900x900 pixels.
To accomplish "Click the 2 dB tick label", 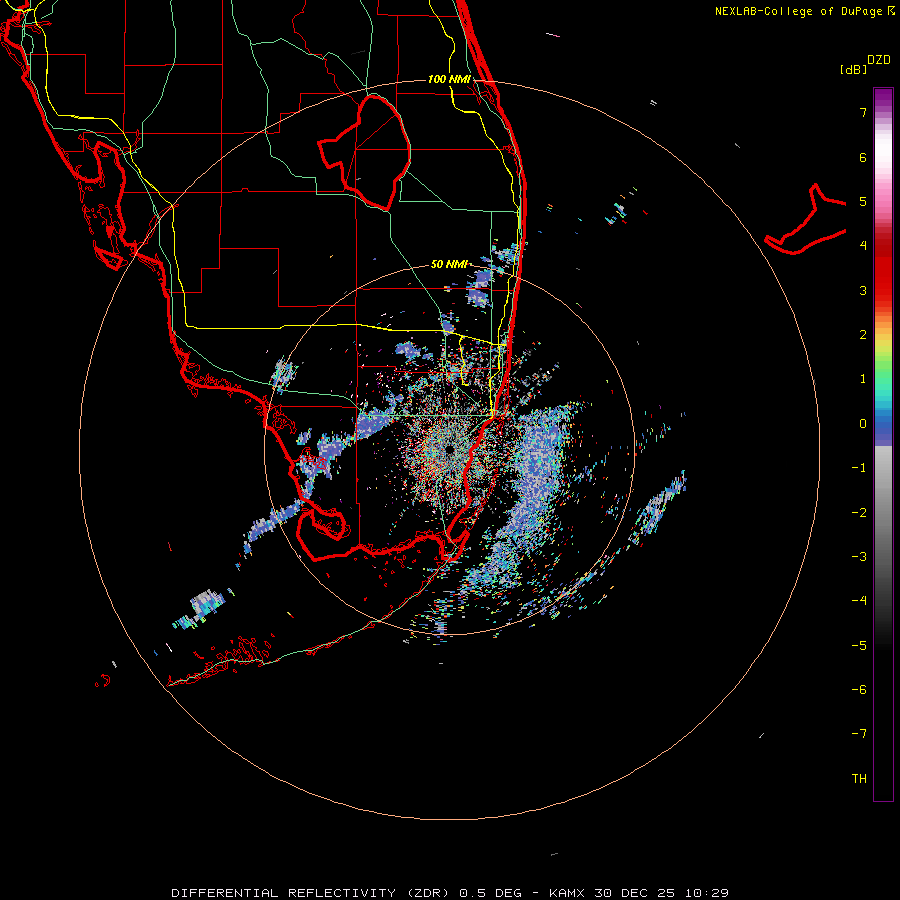I will click(x=863, y=335).
